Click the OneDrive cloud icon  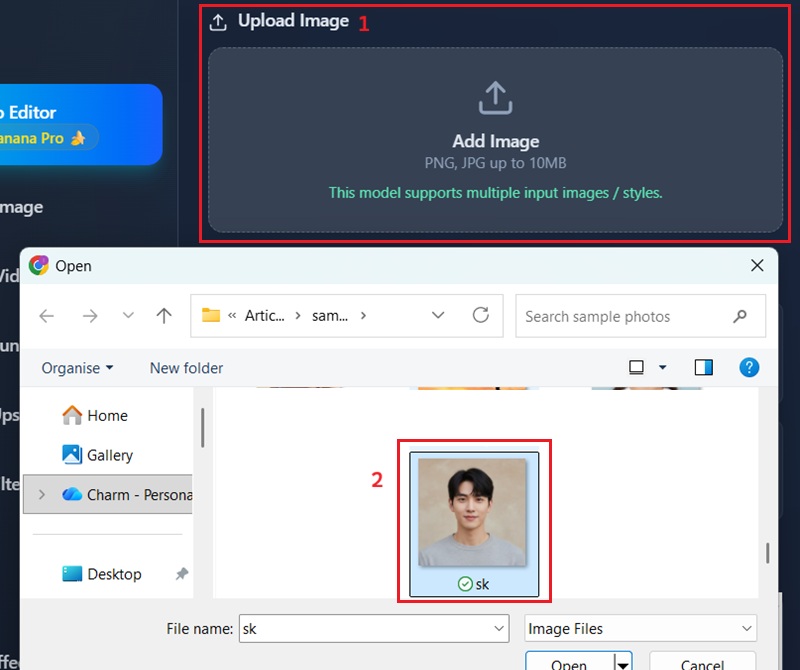[72, 494]
